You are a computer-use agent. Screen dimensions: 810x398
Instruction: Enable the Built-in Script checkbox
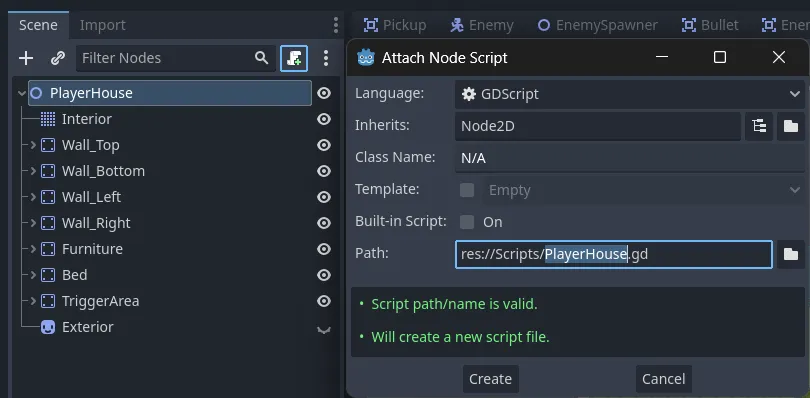point(467,222)
